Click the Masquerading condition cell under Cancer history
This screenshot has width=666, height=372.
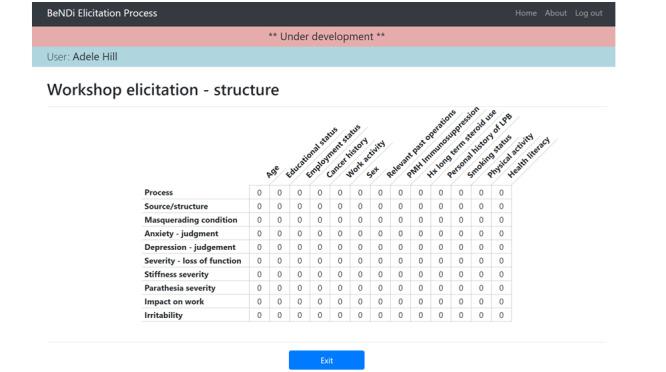(x=320, y=220)
